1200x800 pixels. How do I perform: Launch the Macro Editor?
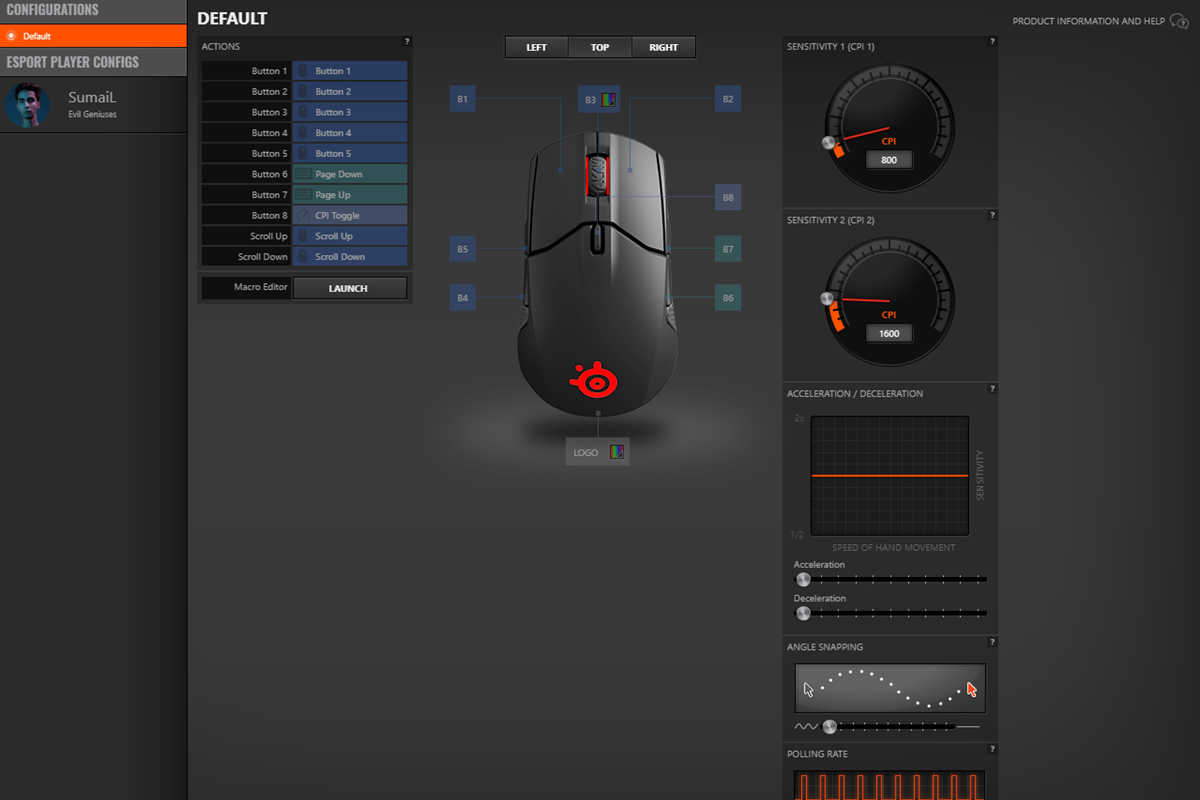coord(349,288)
